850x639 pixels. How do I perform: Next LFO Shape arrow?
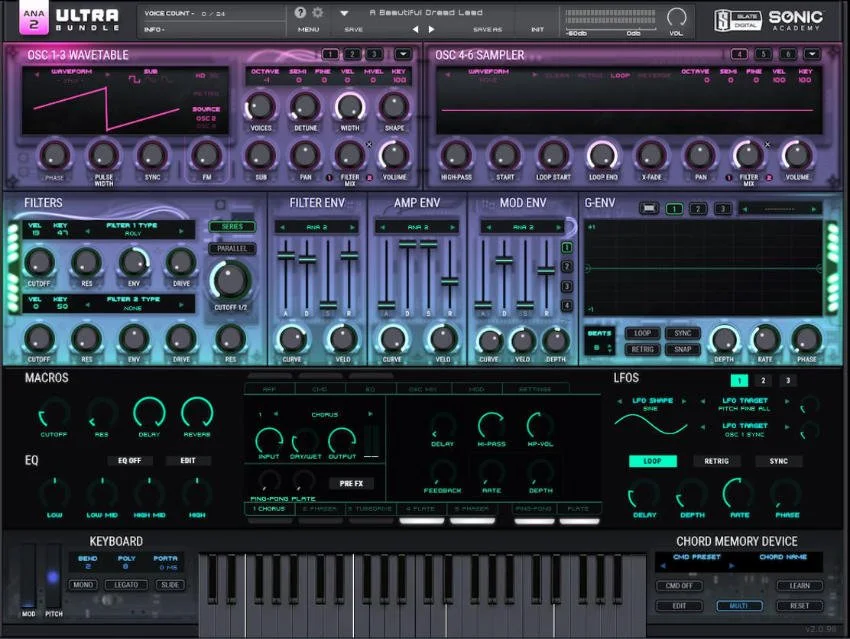(684, 402)
